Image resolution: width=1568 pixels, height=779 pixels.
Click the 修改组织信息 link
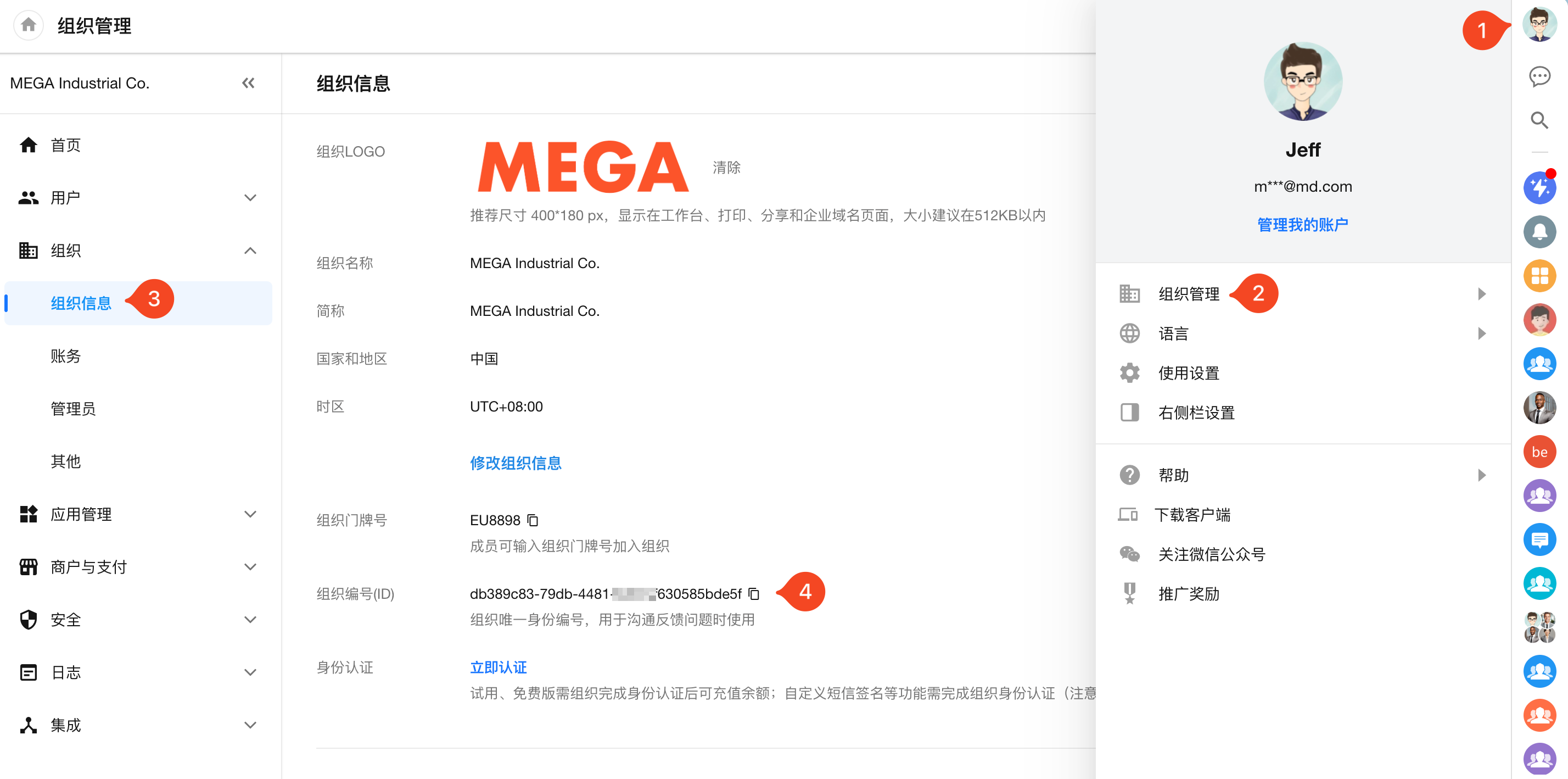515,463
